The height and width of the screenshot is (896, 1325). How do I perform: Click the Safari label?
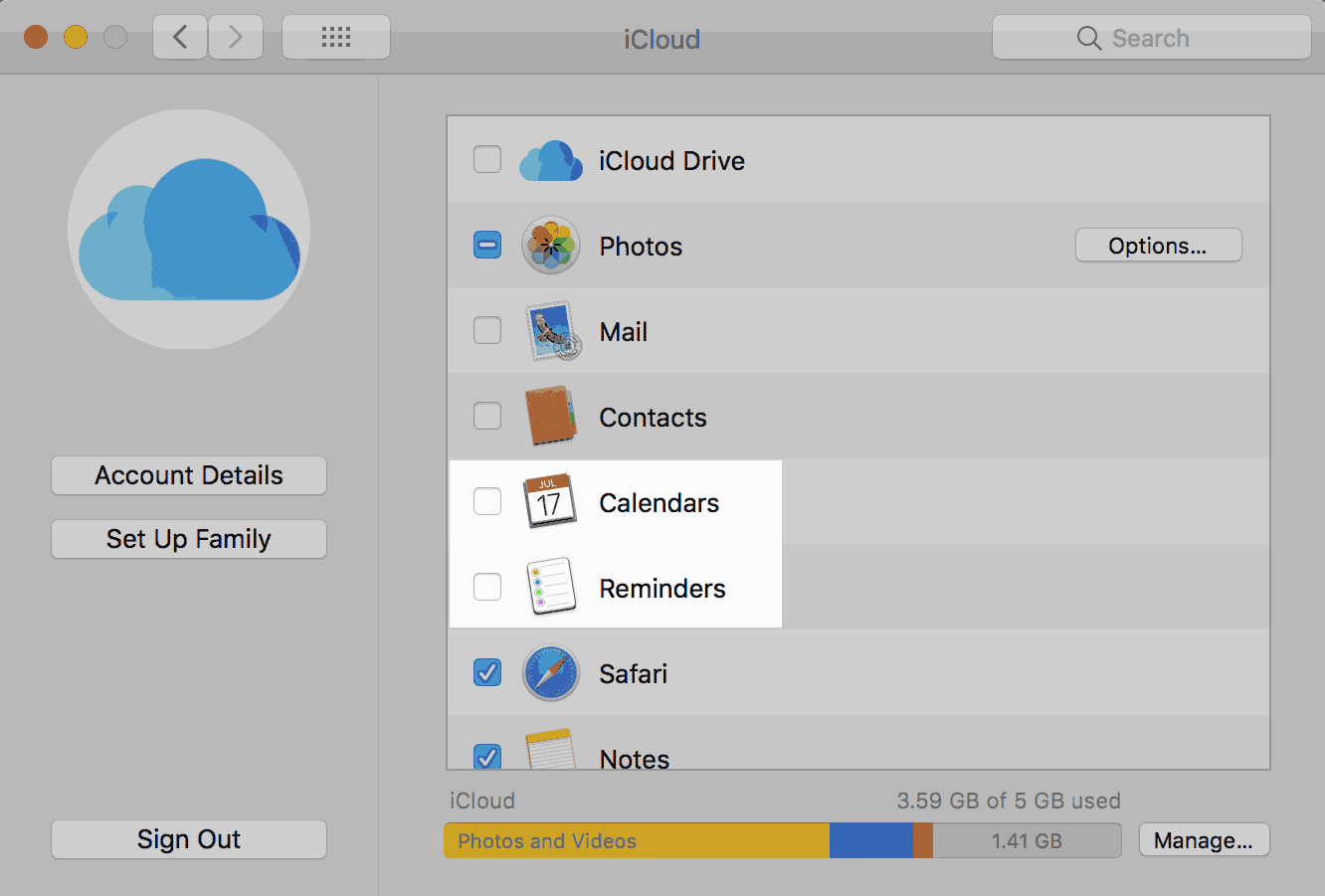pyautogui.click(x=633, y=674)
